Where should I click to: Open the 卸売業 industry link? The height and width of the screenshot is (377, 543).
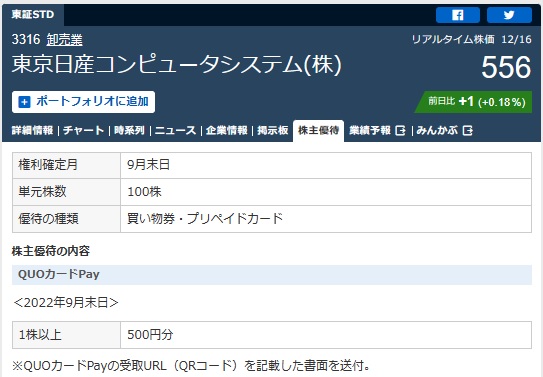point(65,39)
